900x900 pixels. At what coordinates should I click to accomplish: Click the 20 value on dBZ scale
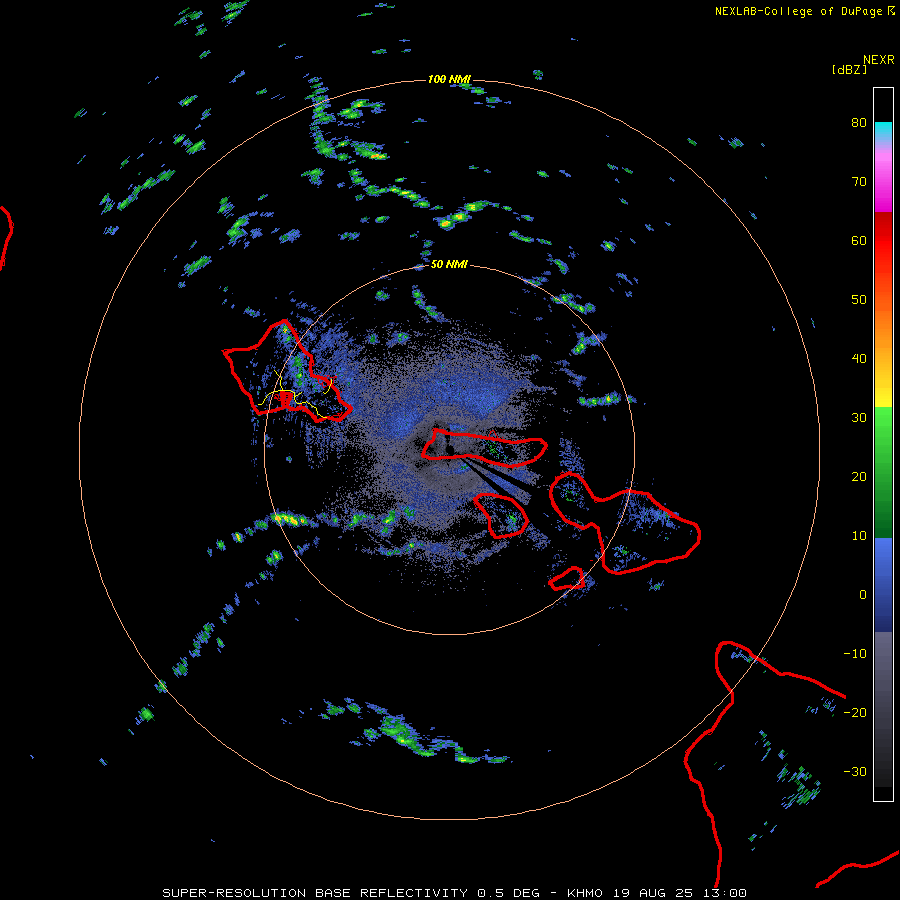point(859,476)
